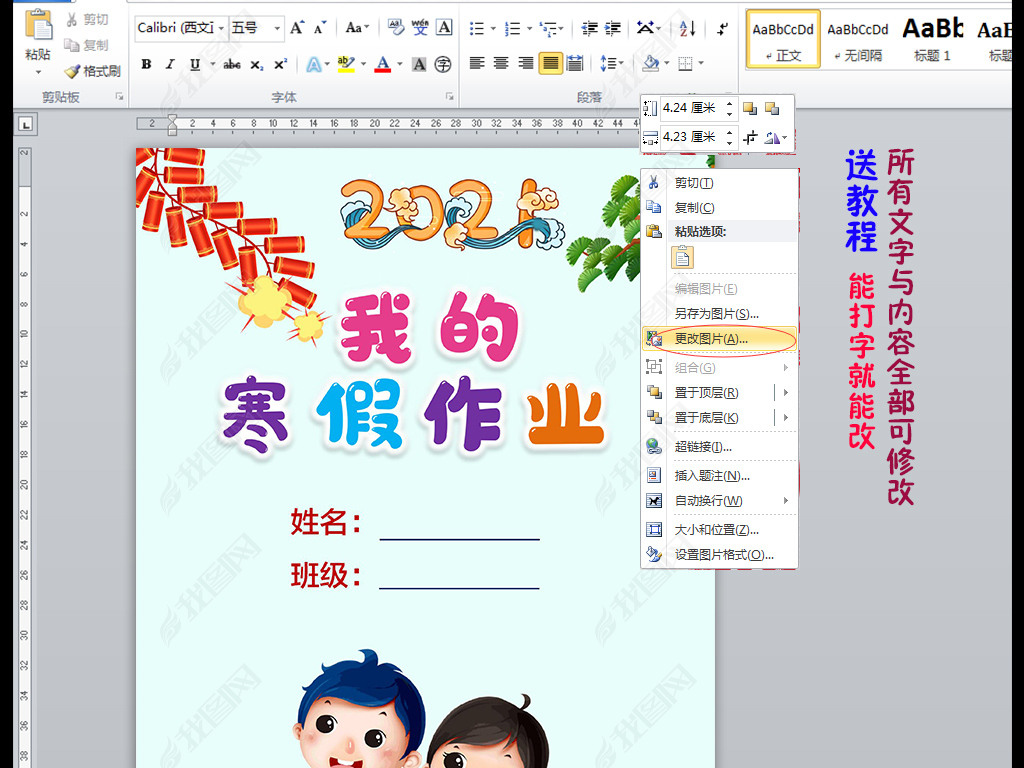Viewport: 1024px width, 768px height.
Task: Select the 无间隔 No Spacing style
Action: pos(858,39)
